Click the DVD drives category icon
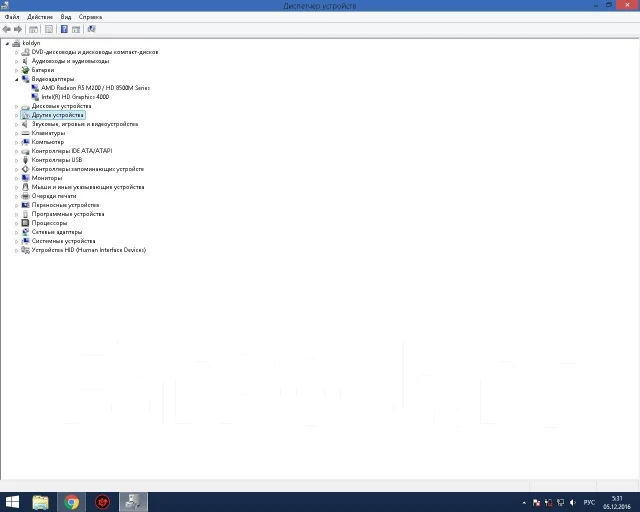The image size is (640, 512). coord(25,52)
